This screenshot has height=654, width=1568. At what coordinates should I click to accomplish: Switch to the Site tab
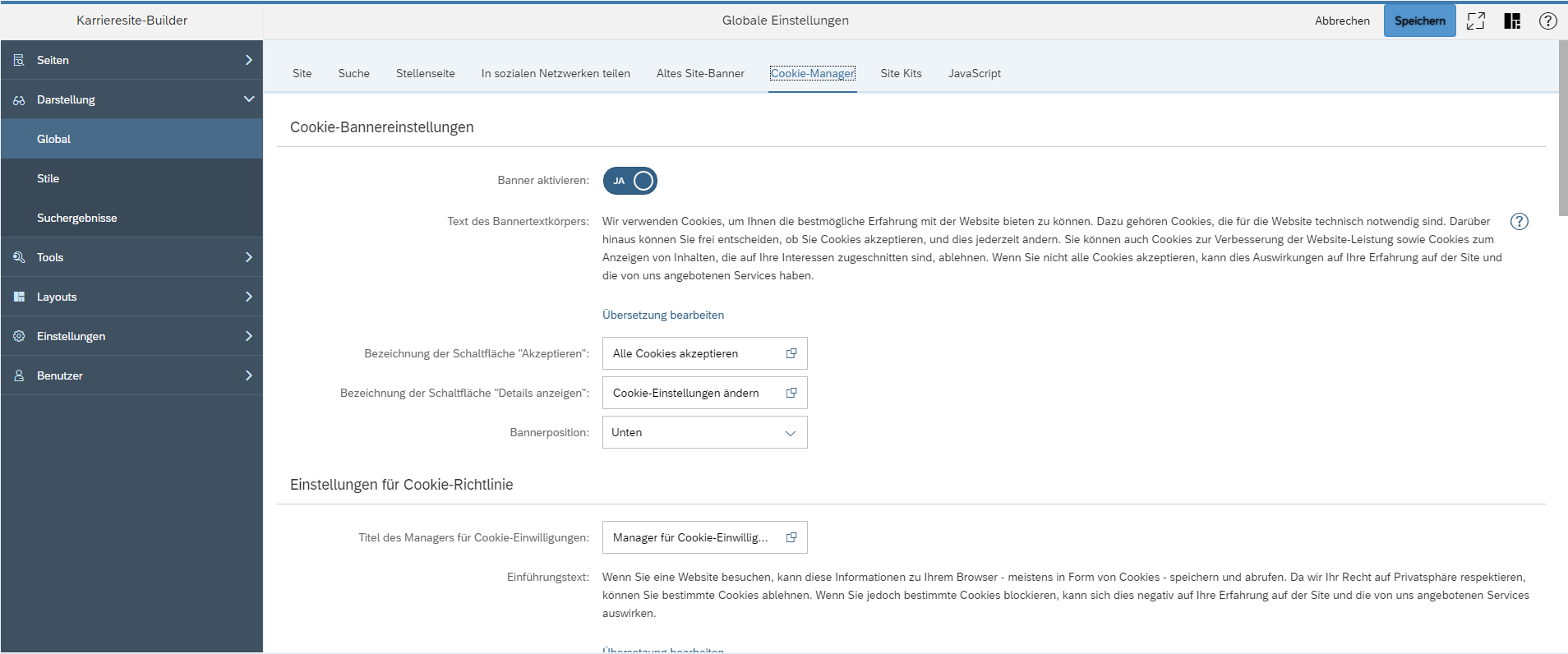tap(302, 73)
